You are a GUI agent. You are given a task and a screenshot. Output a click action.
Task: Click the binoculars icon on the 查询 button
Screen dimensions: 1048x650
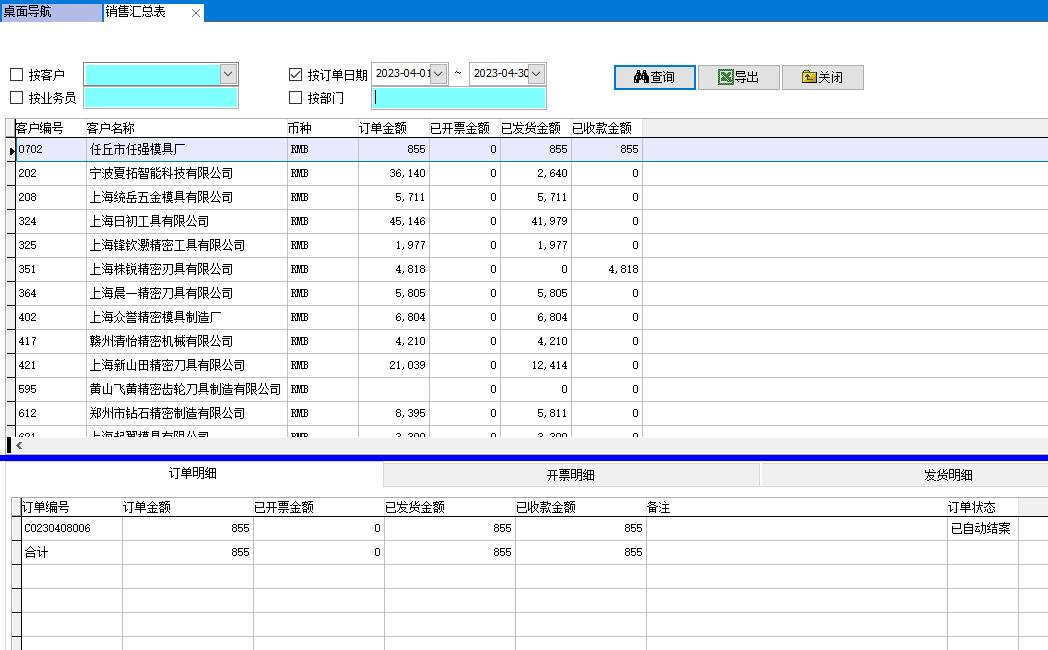pyautogui.click(x=642, y=76)
